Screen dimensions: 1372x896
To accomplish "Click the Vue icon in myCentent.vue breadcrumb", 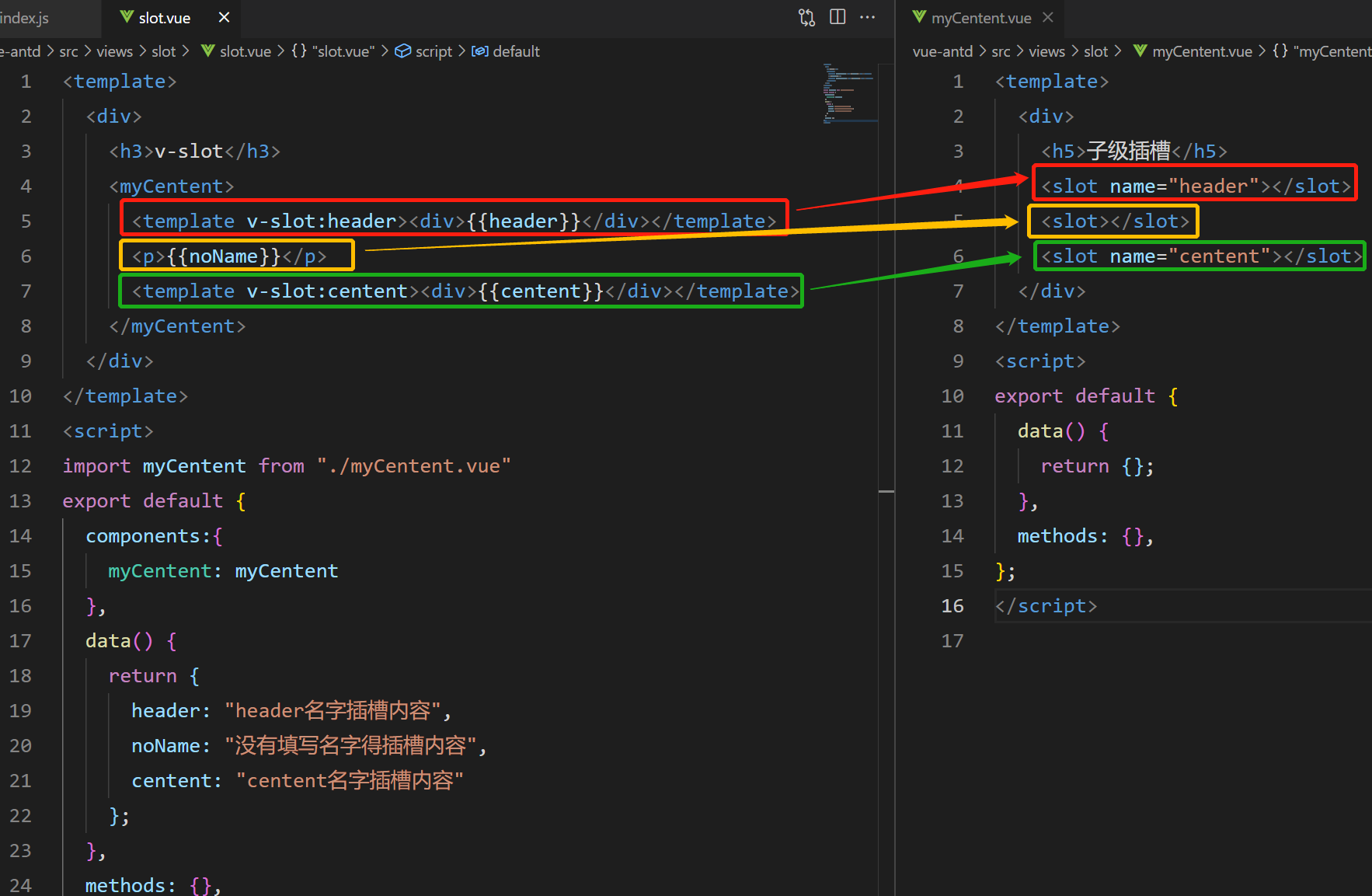I will pyautogui.click(x=1140, y=51).
